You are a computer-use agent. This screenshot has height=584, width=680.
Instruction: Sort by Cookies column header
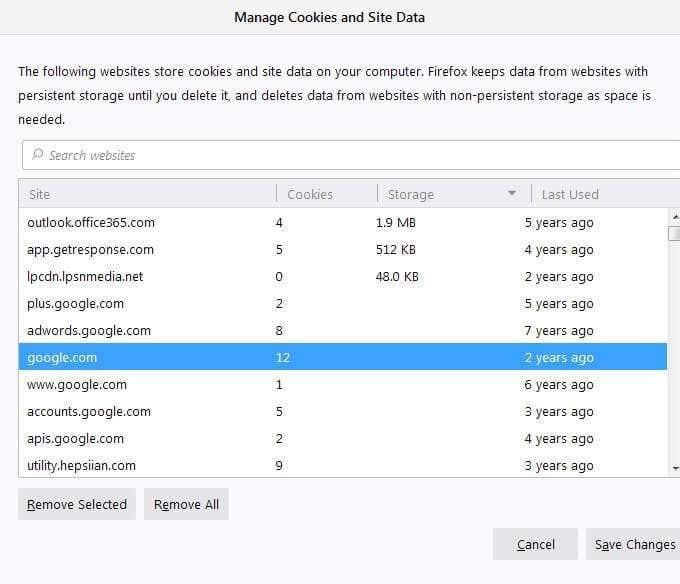click(x=325, y=194)
